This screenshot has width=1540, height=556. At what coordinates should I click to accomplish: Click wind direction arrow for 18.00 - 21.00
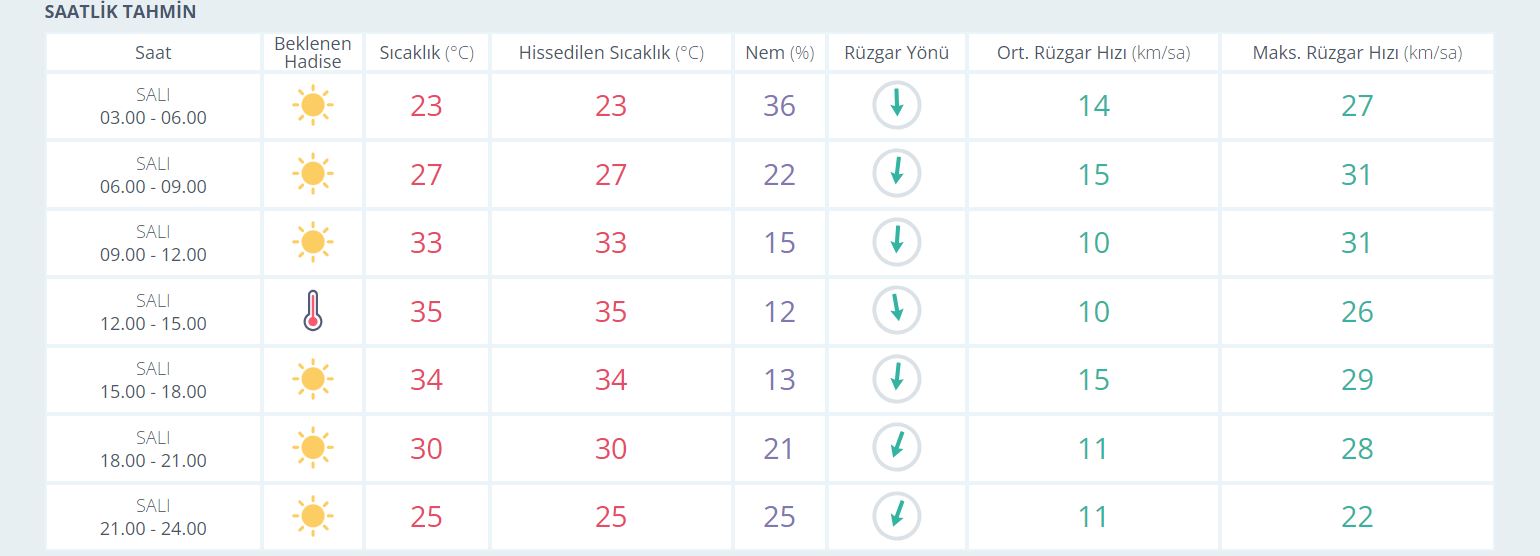[897, 448]
